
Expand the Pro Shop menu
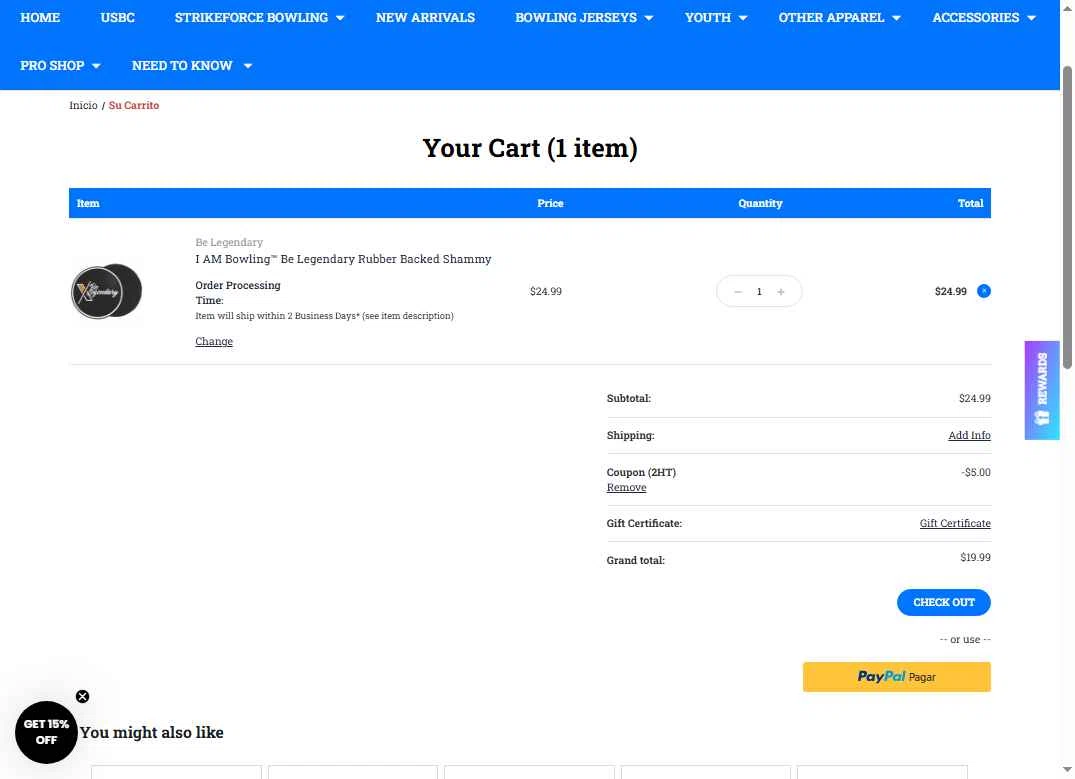[60, 65]
